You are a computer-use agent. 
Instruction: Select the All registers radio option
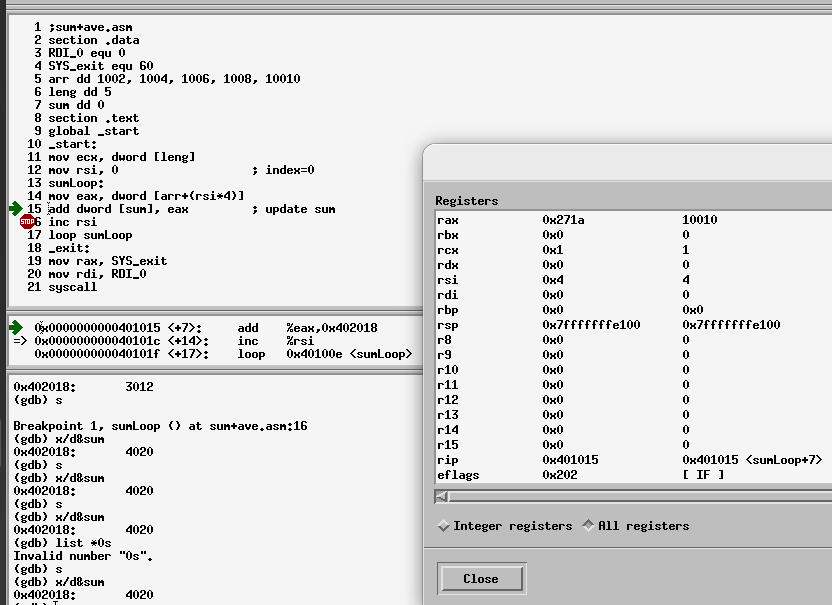(x=636, y=526)
